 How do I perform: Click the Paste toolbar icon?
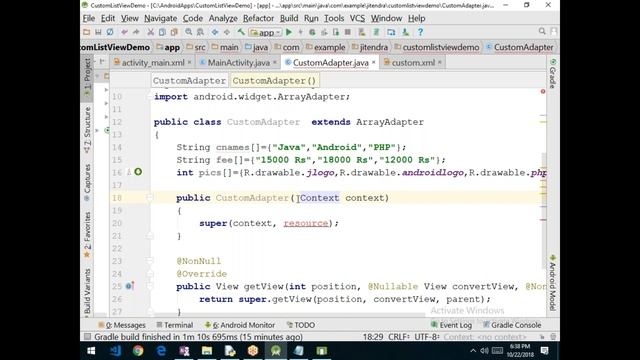[174, 32]
